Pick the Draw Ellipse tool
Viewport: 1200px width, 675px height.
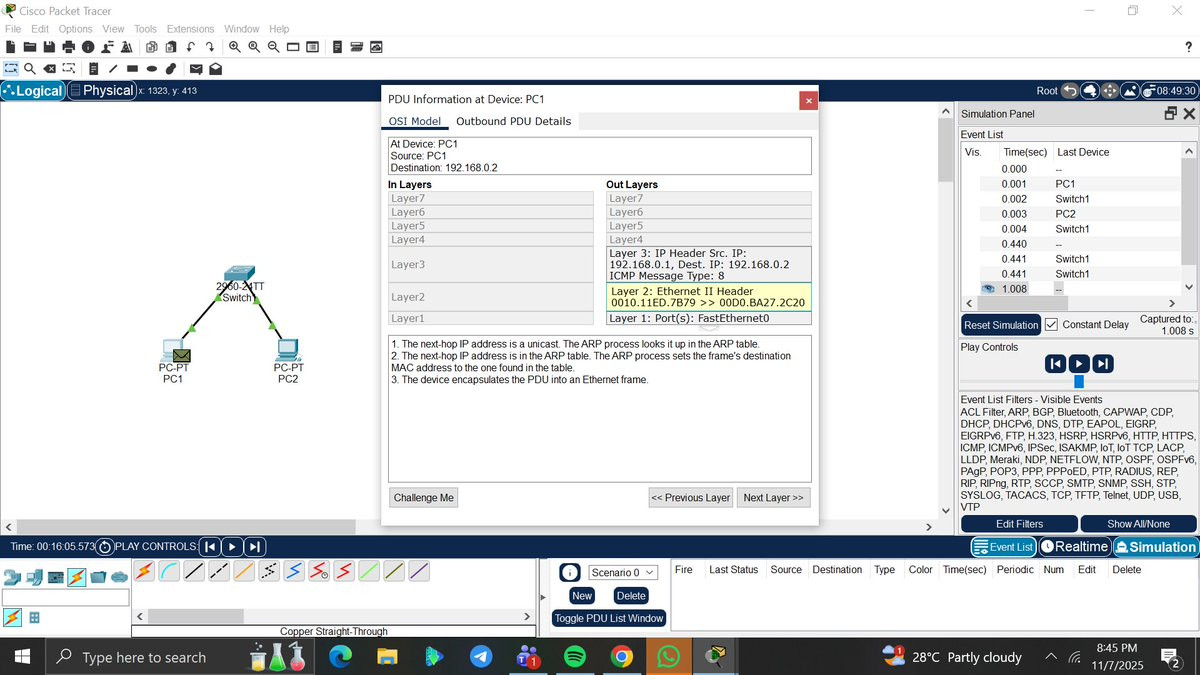click(x=152, y=69)
